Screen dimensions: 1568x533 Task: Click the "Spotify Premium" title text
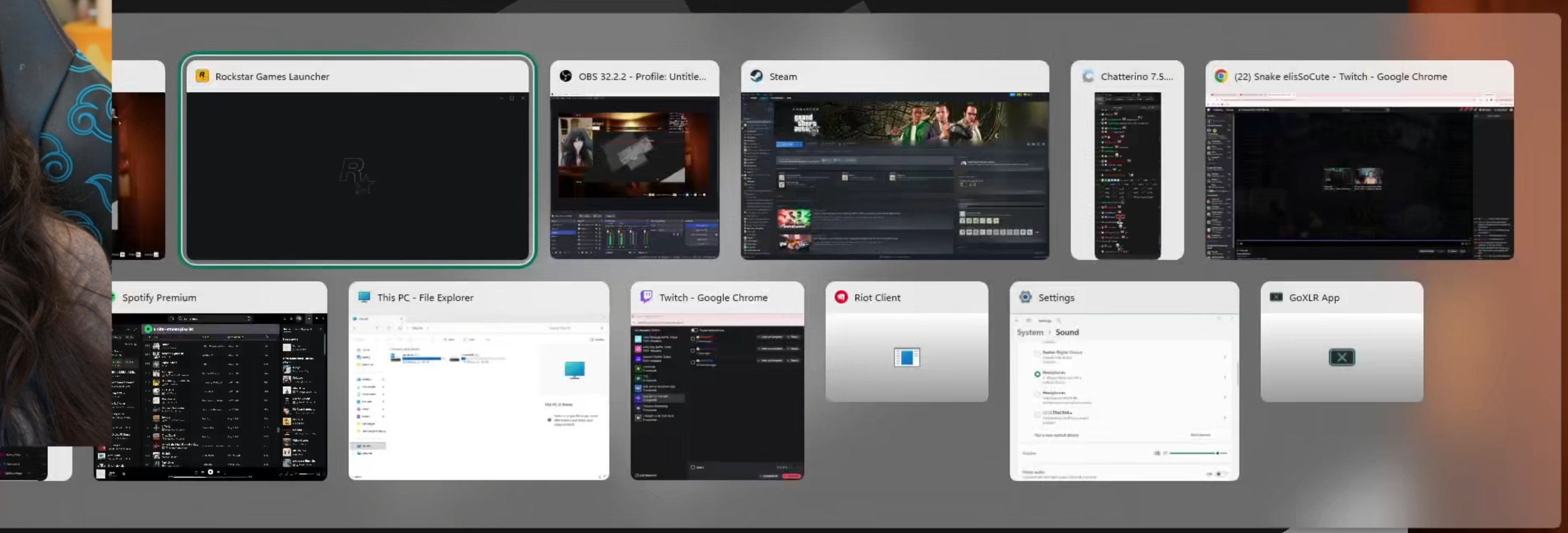159,297
